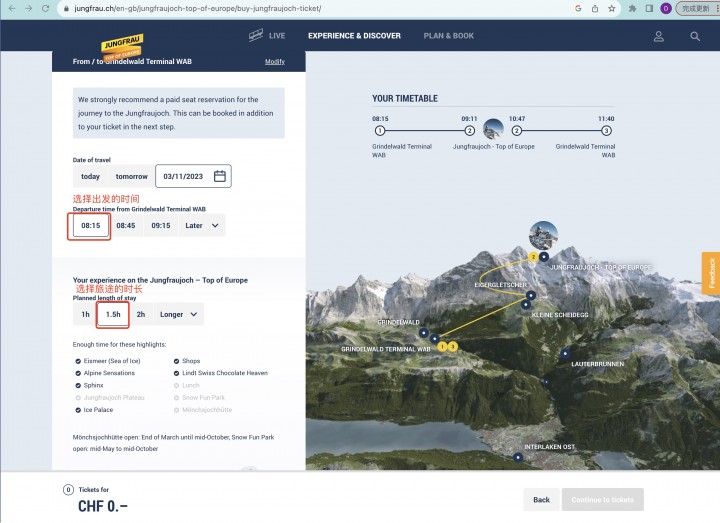Expand the Later departure time dropdown
The height and width of the screenshot is (523, 720).
[x=202, y=225]
